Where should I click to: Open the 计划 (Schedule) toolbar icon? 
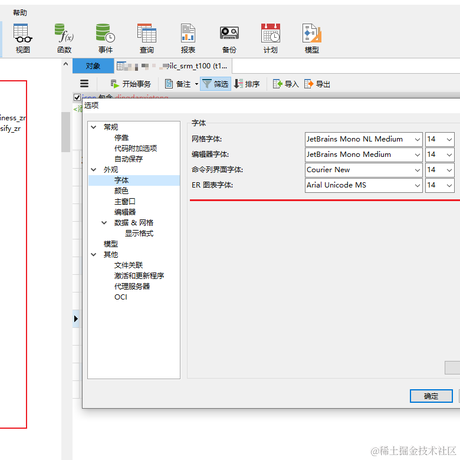pyautogui.click(x=270, y=38)
